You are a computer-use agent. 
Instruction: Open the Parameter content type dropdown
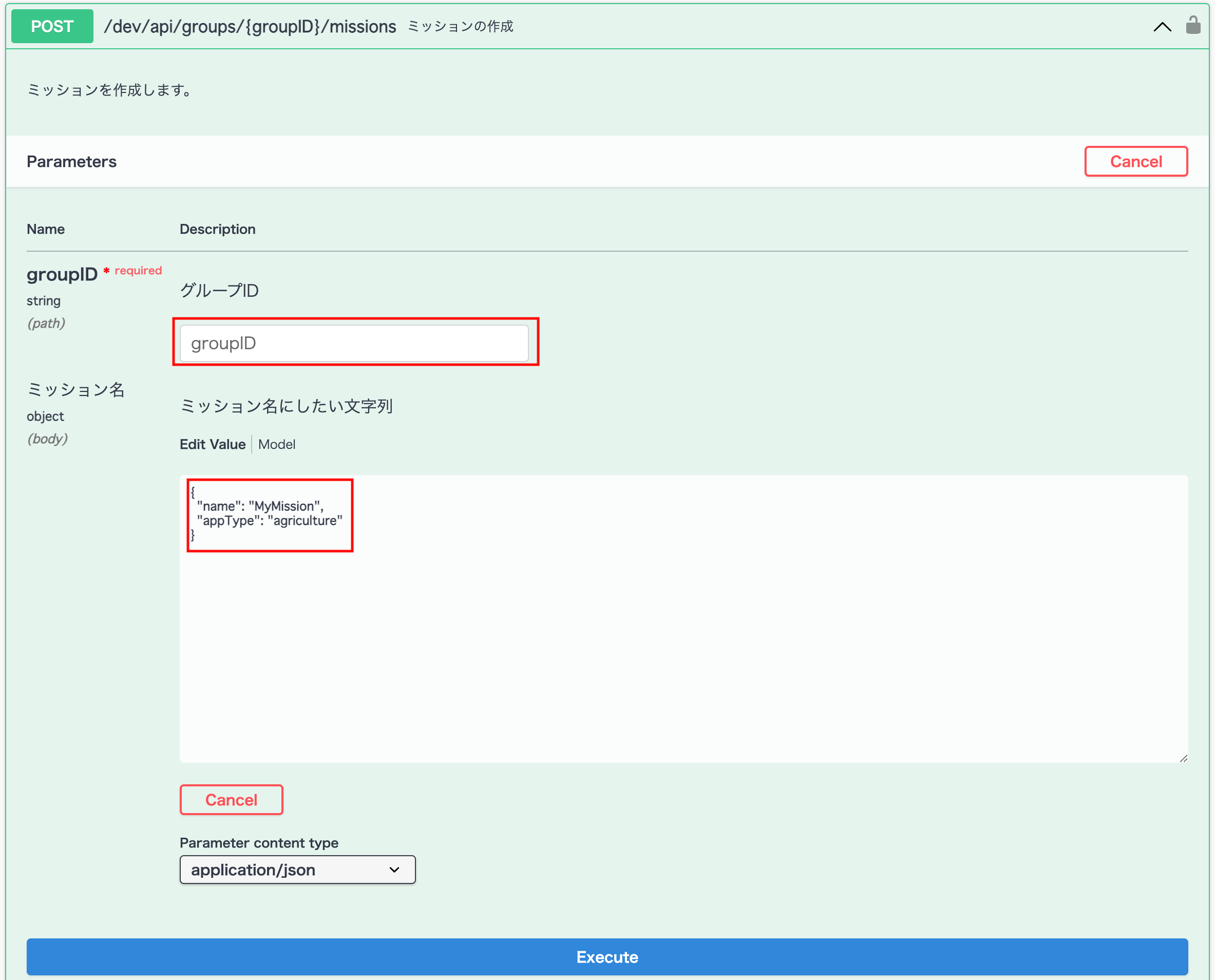tap(297, 870)
